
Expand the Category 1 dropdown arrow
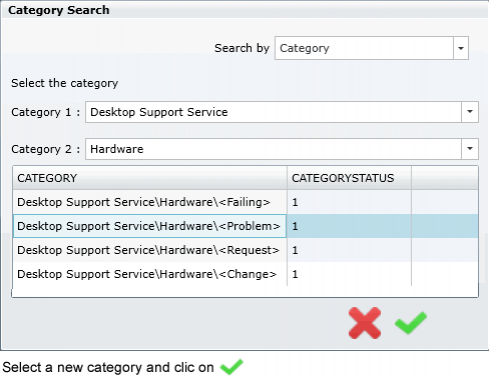point(470,112)
